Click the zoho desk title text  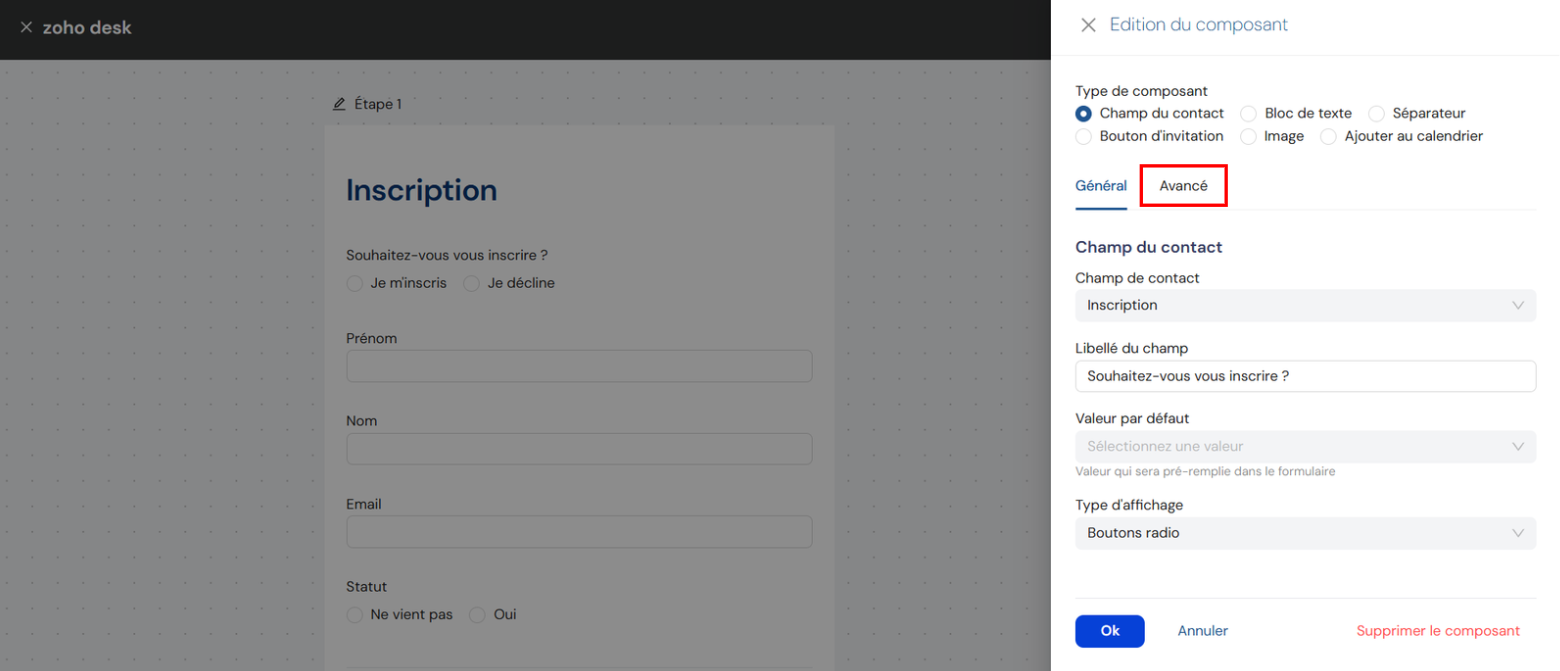pos(87,27)
